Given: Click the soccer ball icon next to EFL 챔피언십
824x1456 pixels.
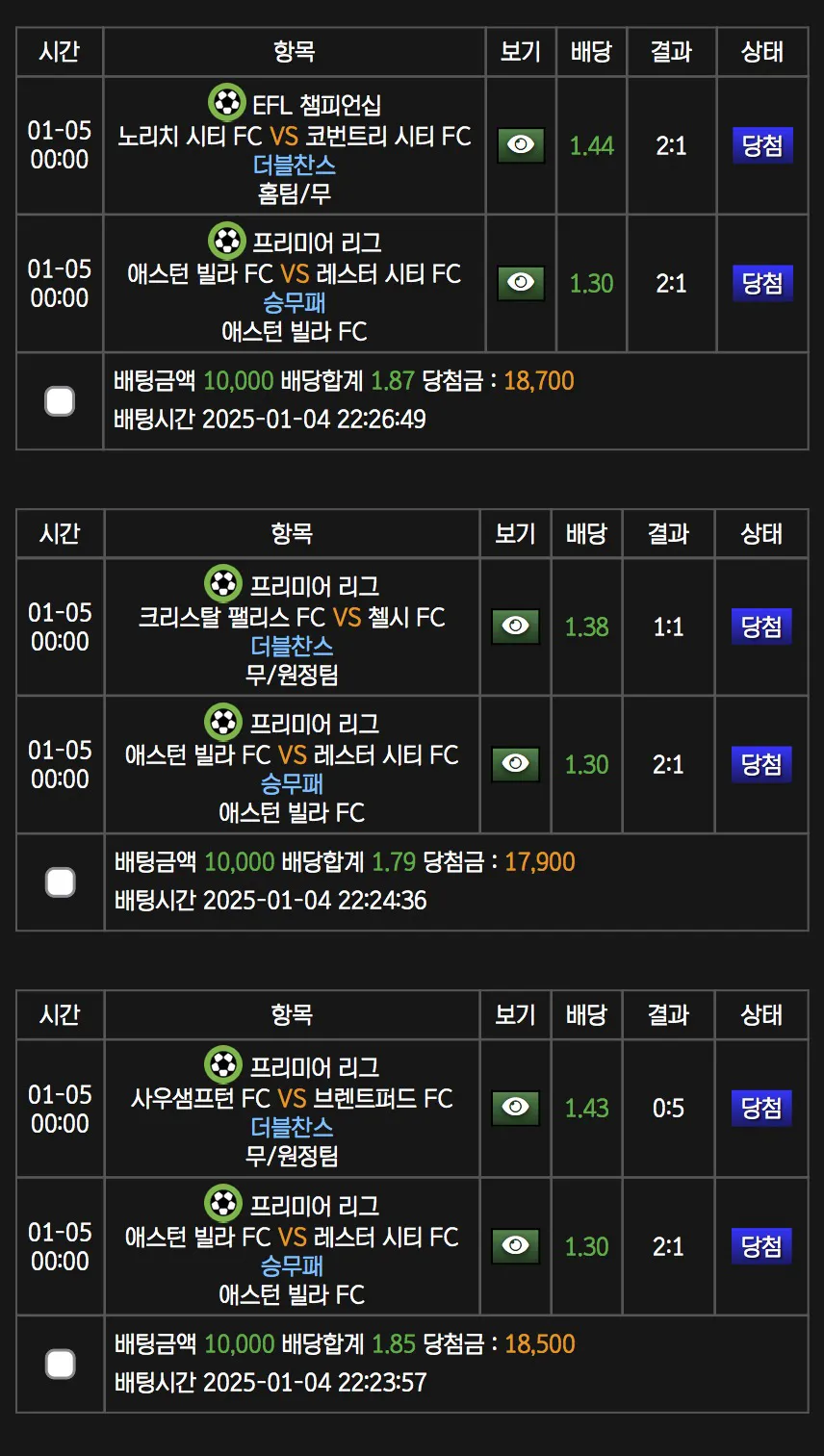Looking at the screenshot, I should pyautogui.click(x=227, y=103).
